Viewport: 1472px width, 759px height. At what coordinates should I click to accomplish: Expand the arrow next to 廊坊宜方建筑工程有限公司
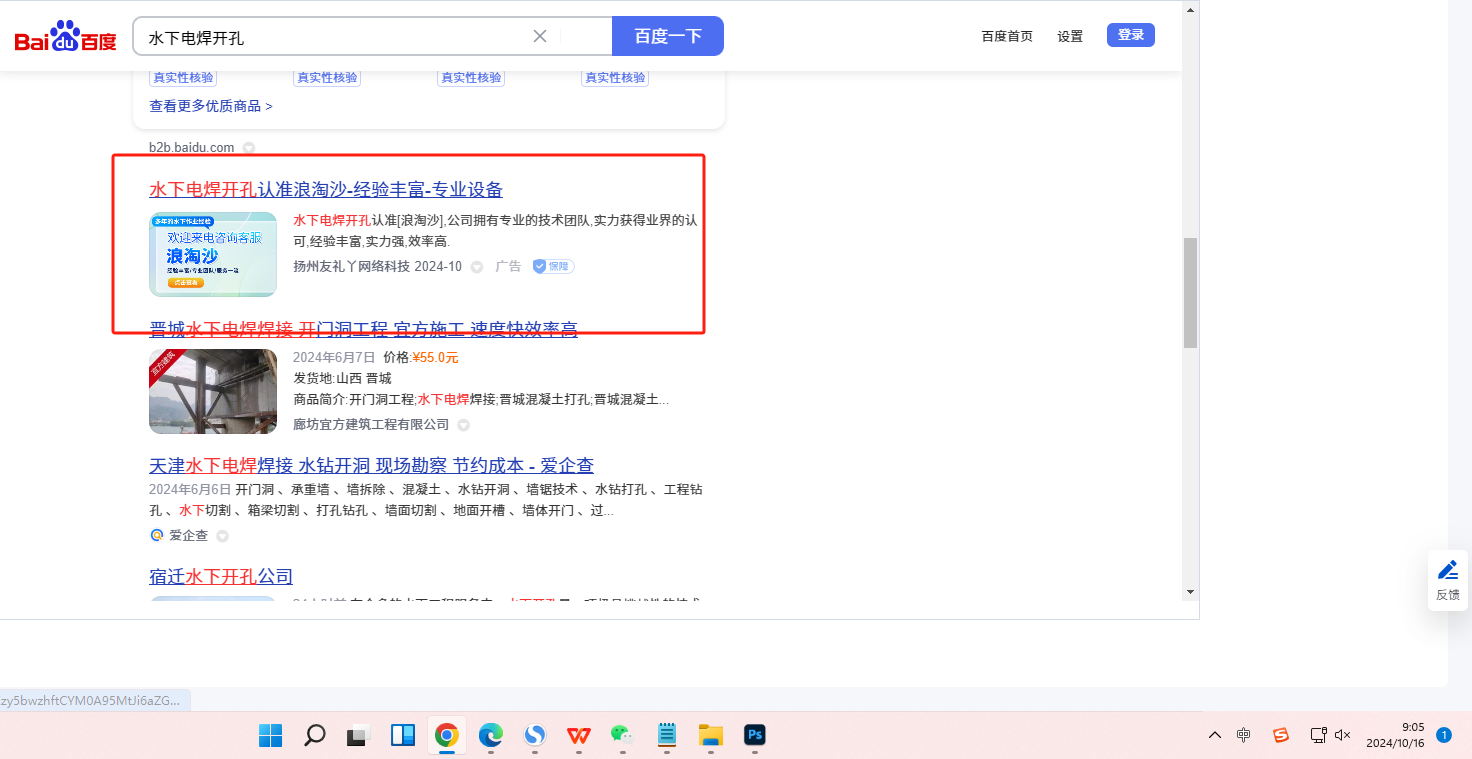click(464, 425)
